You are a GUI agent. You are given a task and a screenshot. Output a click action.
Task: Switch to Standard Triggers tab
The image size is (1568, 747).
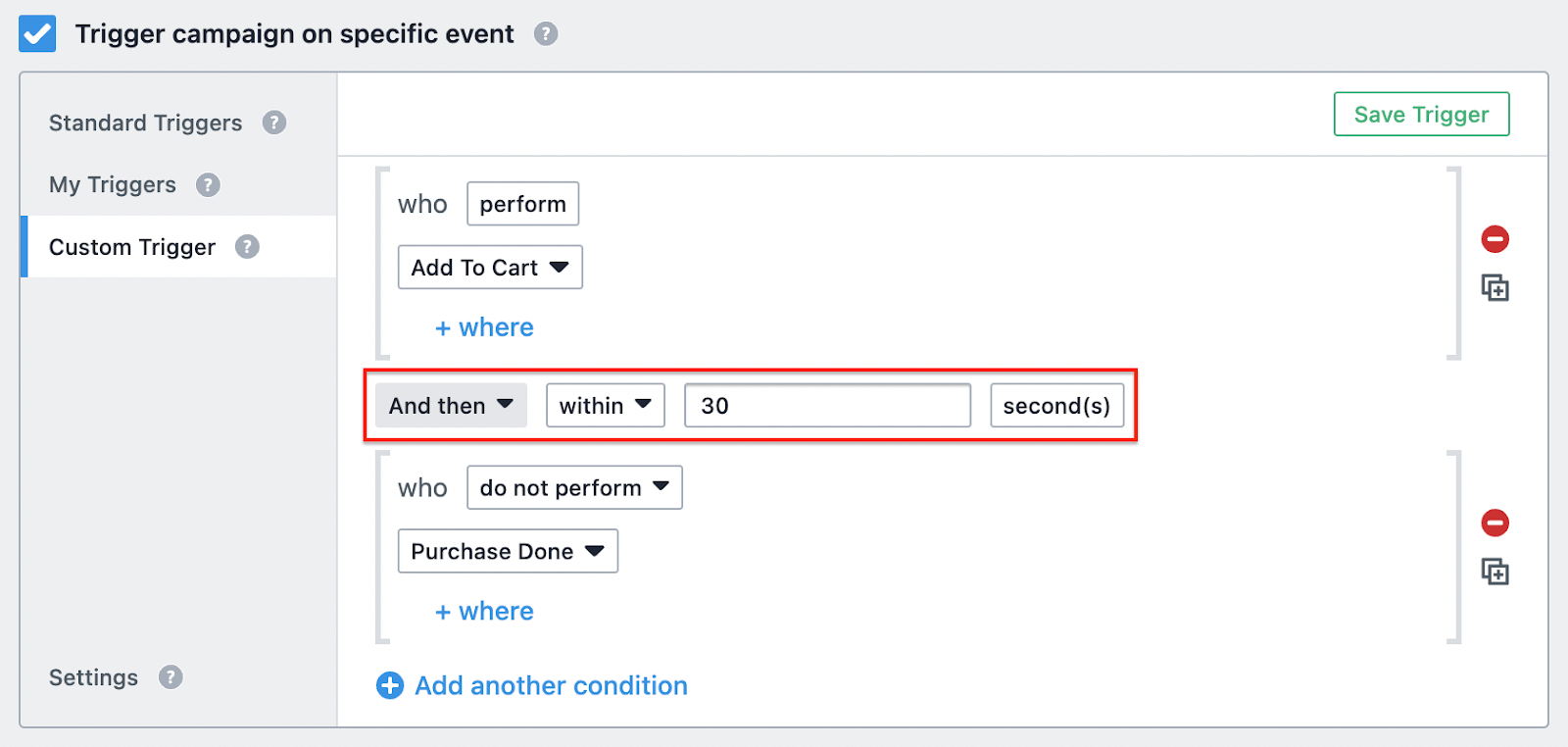click(145, 124)
